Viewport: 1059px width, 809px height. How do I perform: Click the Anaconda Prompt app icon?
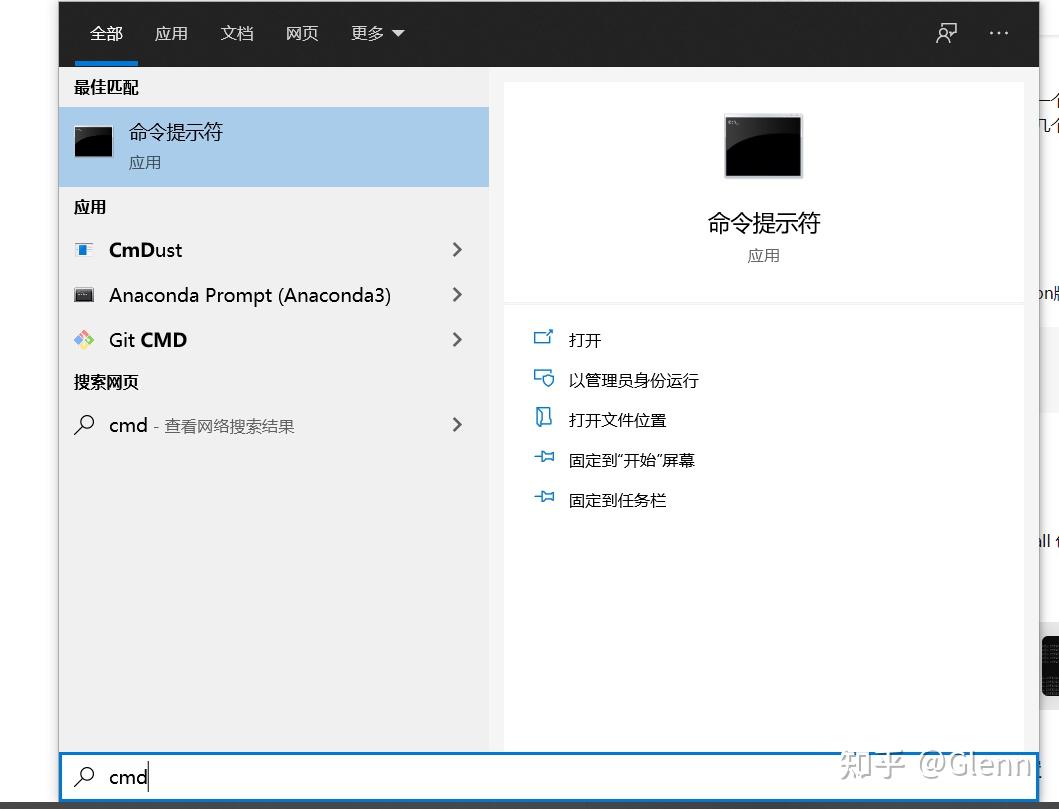click(84, 295)
